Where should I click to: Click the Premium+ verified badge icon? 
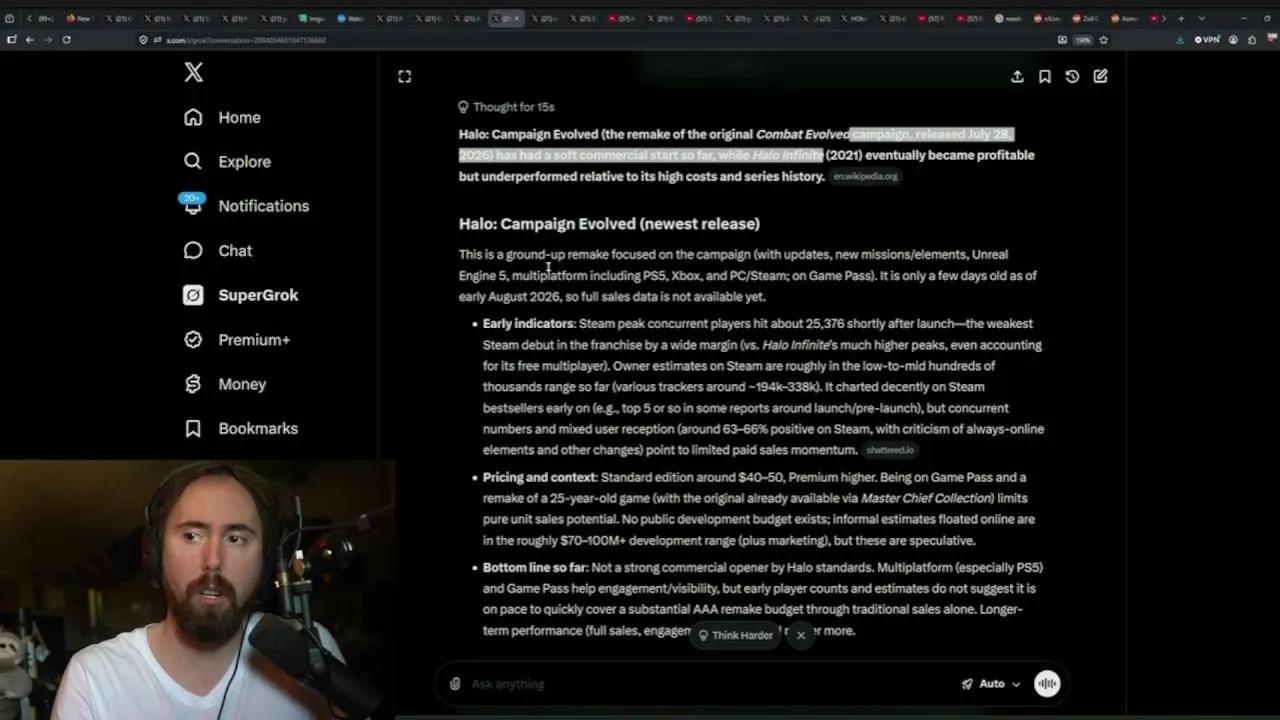click(x=193, y=340)
